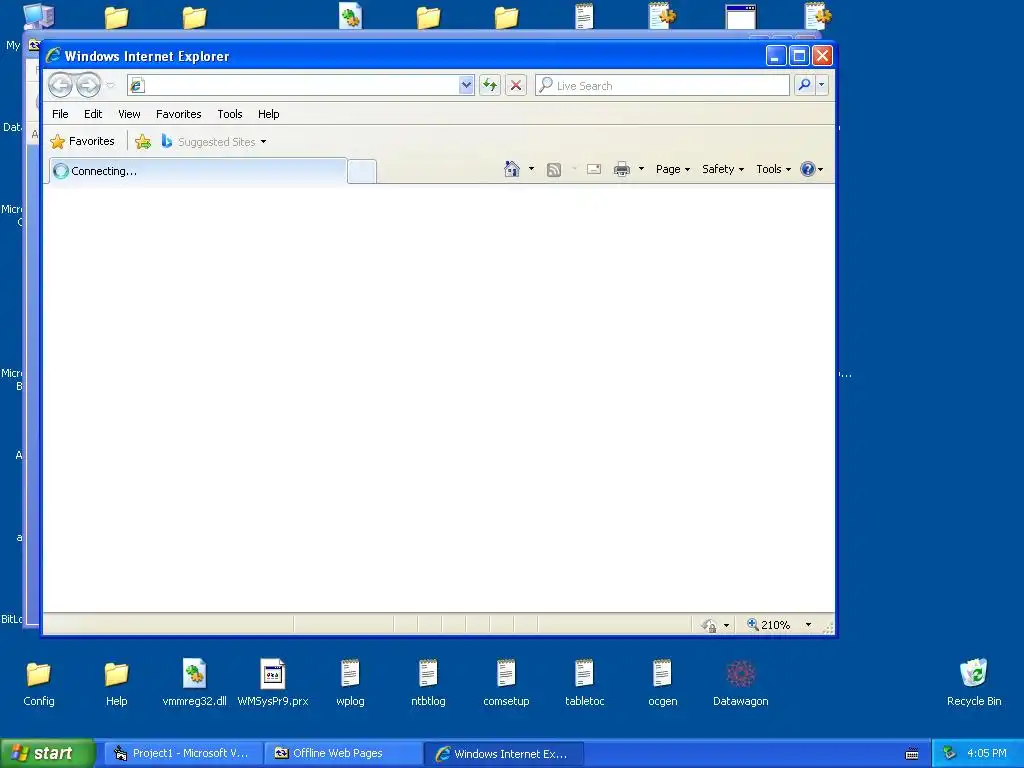The width and height of the screenshot is (1024, 768).
Task: Open the search provider options dropdown
Action: point(822,85)
